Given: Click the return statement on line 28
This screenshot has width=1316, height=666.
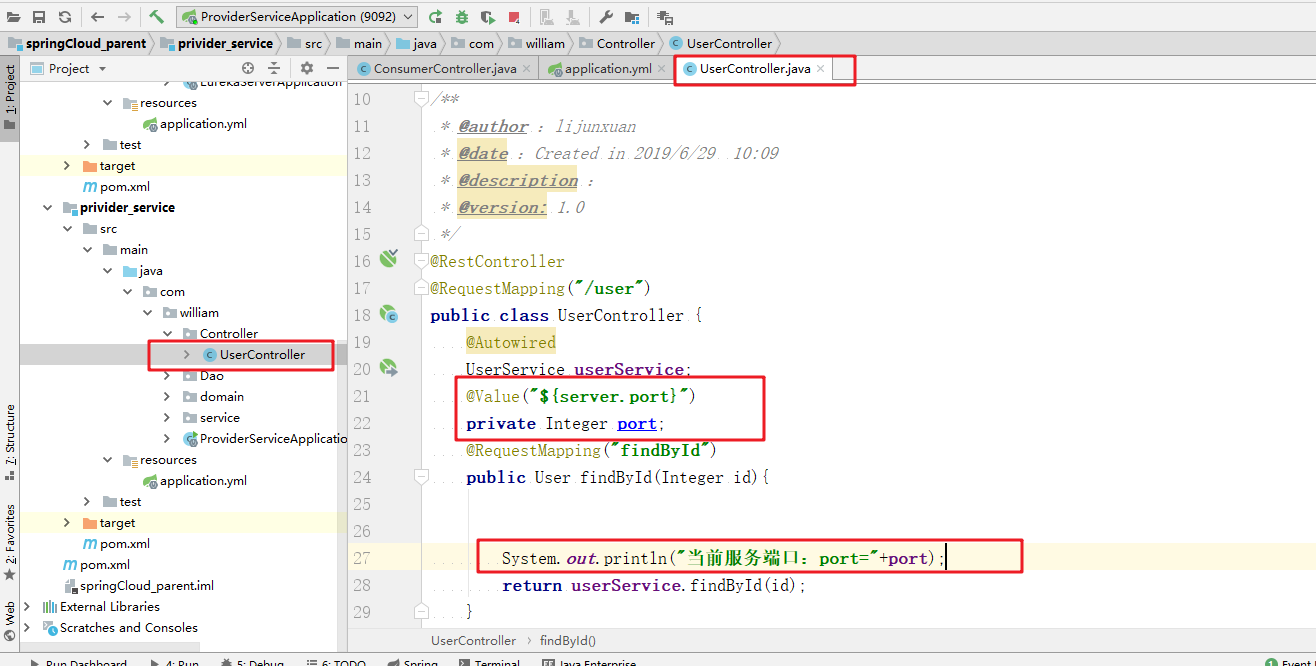Looking at the screenshot, I should [x=654, y=585].
